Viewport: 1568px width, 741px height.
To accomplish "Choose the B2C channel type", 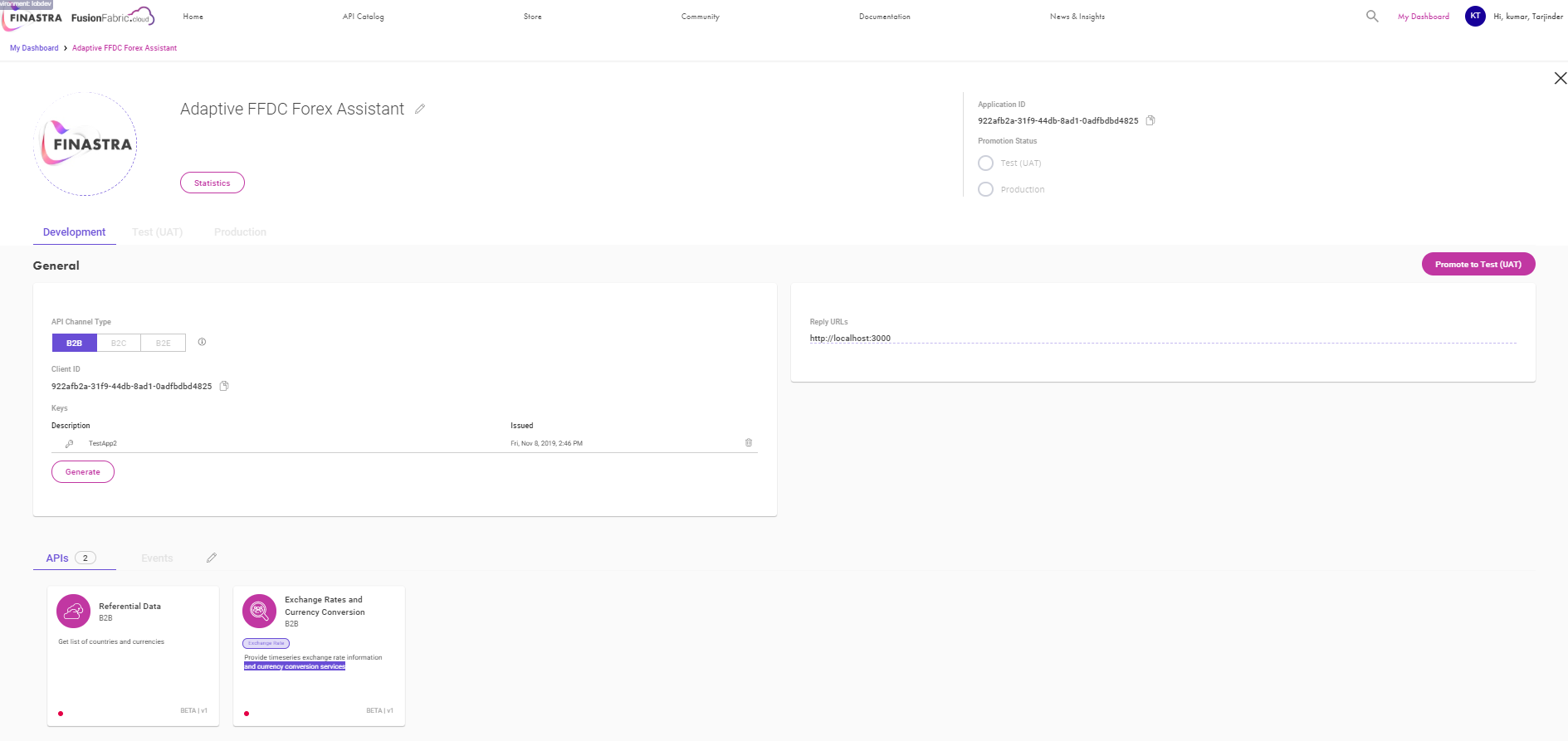I will (119, 343).
